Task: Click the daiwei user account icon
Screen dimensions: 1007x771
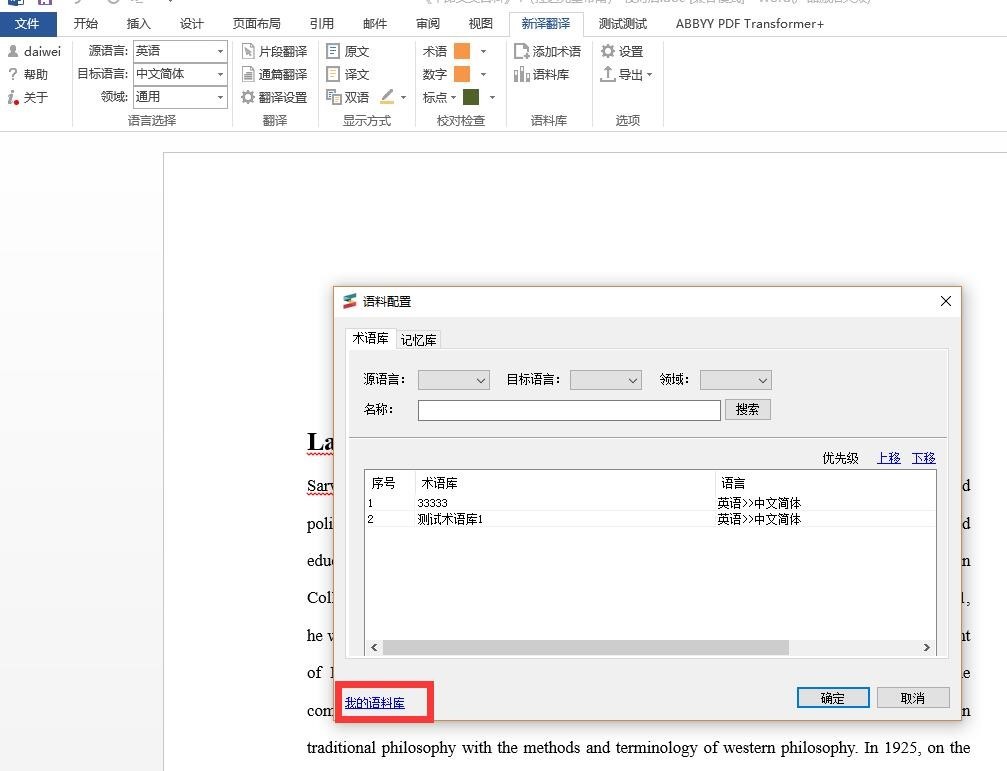Action: [x=13, y=51]
